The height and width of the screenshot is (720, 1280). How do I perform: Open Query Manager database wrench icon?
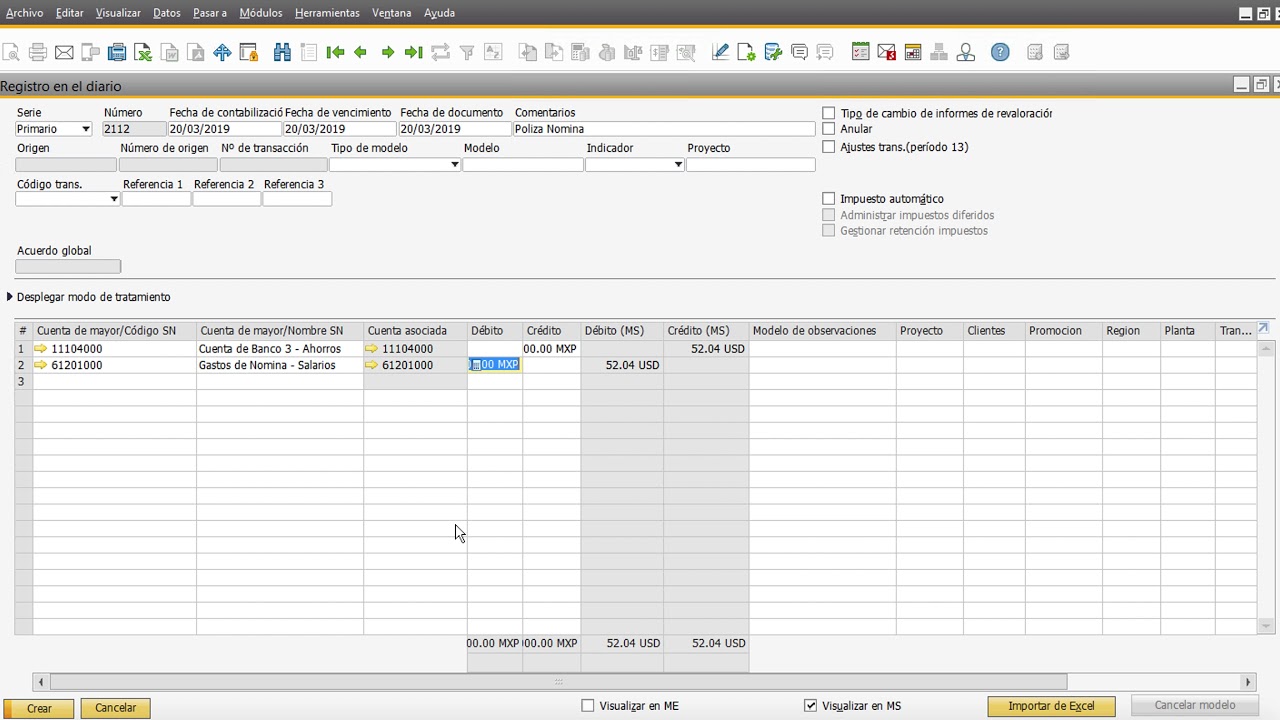(772, 52)
